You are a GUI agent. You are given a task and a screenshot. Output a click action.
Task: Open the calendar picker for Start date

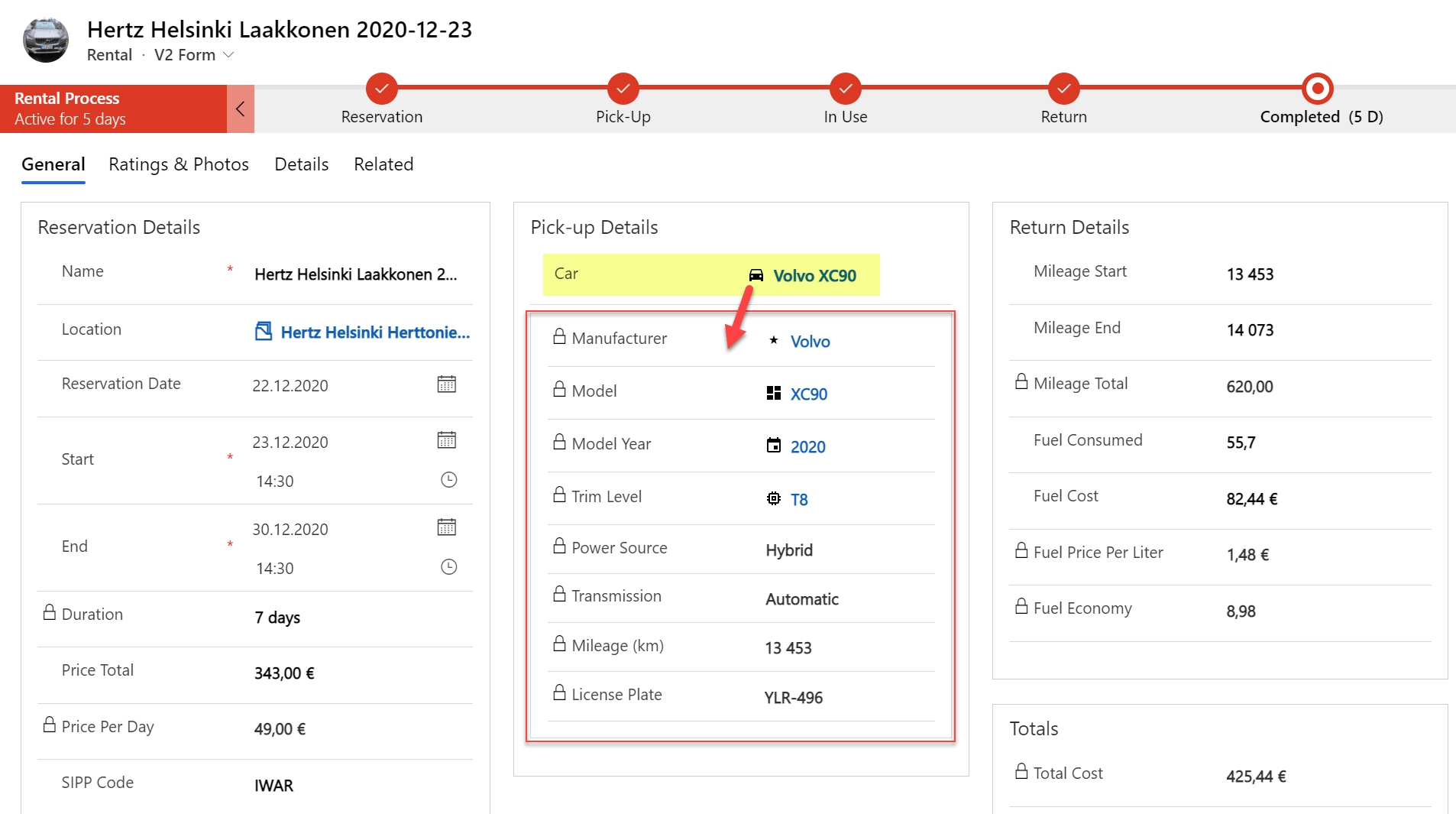(447, 440)
